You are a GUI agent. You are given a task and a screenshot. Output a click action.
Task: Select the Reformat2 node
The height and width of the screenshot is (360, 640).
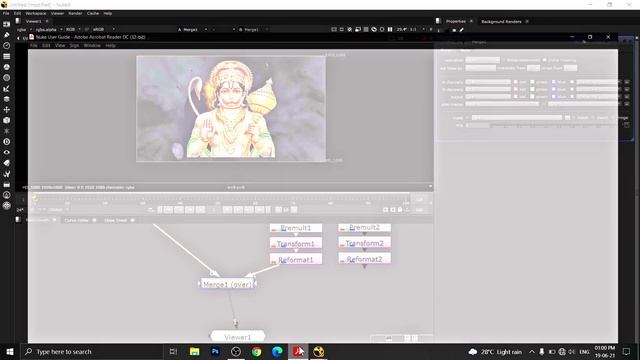pyautogui.click(x=364, y=259)
